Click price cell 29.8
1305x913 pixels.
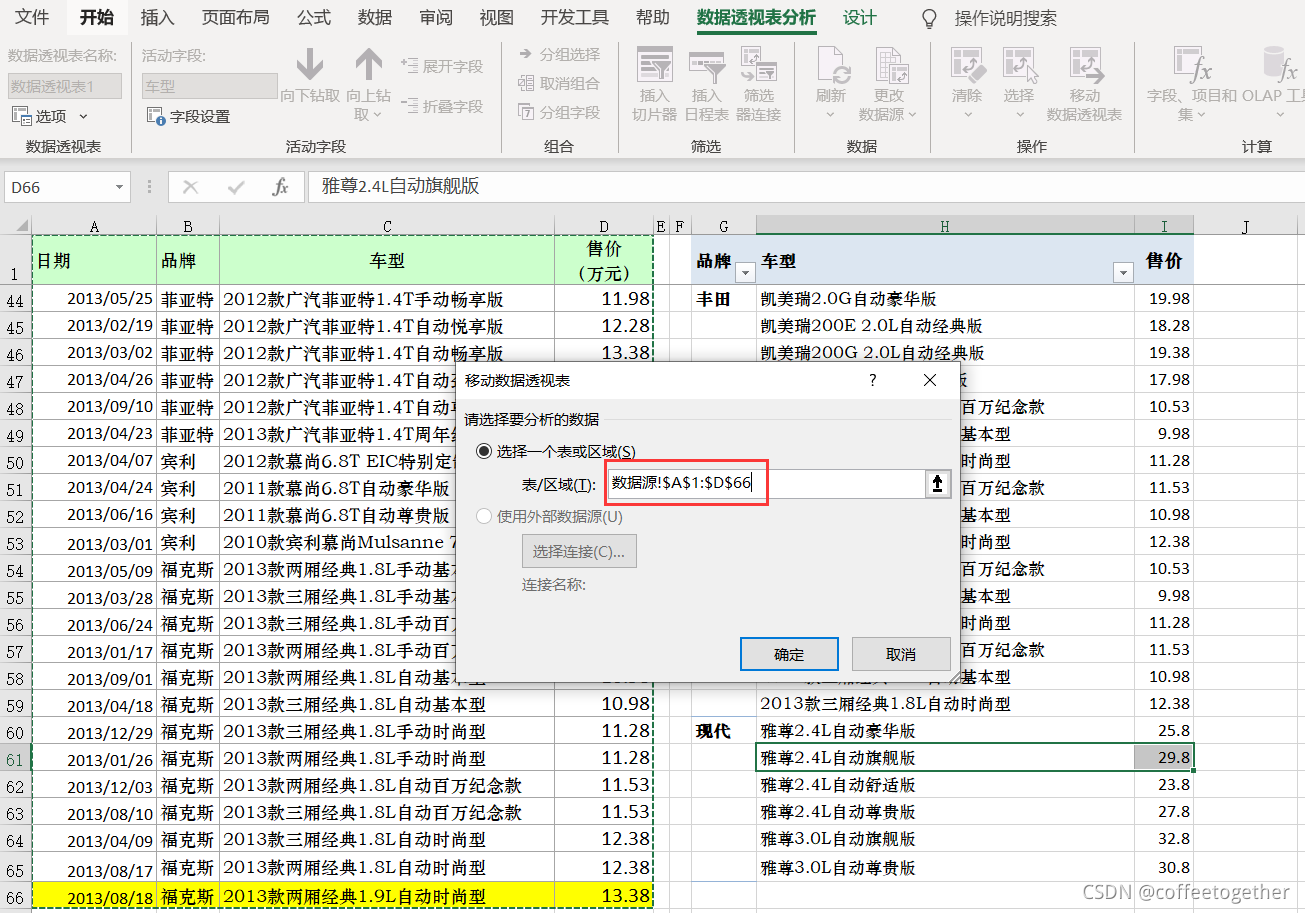(x=1164, y=758)
